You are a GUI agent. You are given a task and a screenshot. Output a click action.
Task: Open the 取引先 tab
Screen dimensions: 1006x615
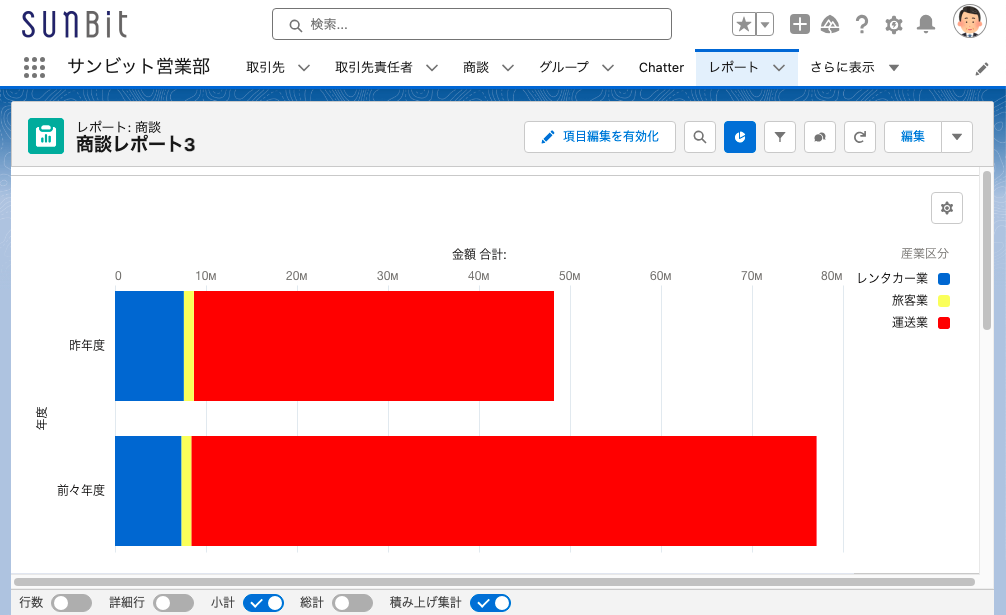[x=265, y=67]
